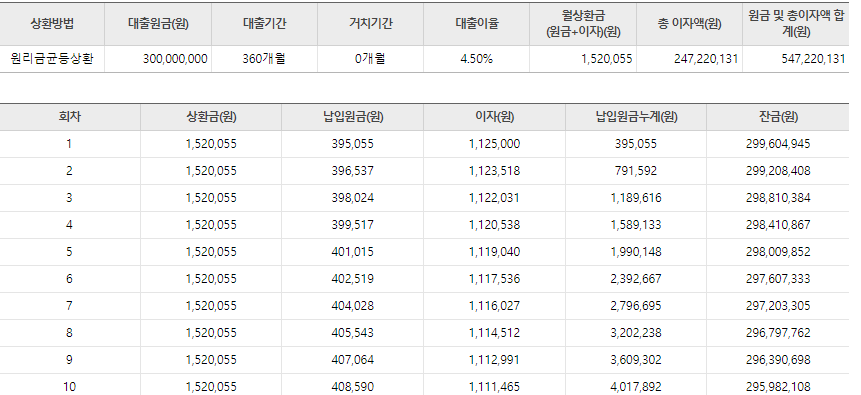Select balance value 298,009,852
This screenshot has width=861, height=395.
coord(778,252)
